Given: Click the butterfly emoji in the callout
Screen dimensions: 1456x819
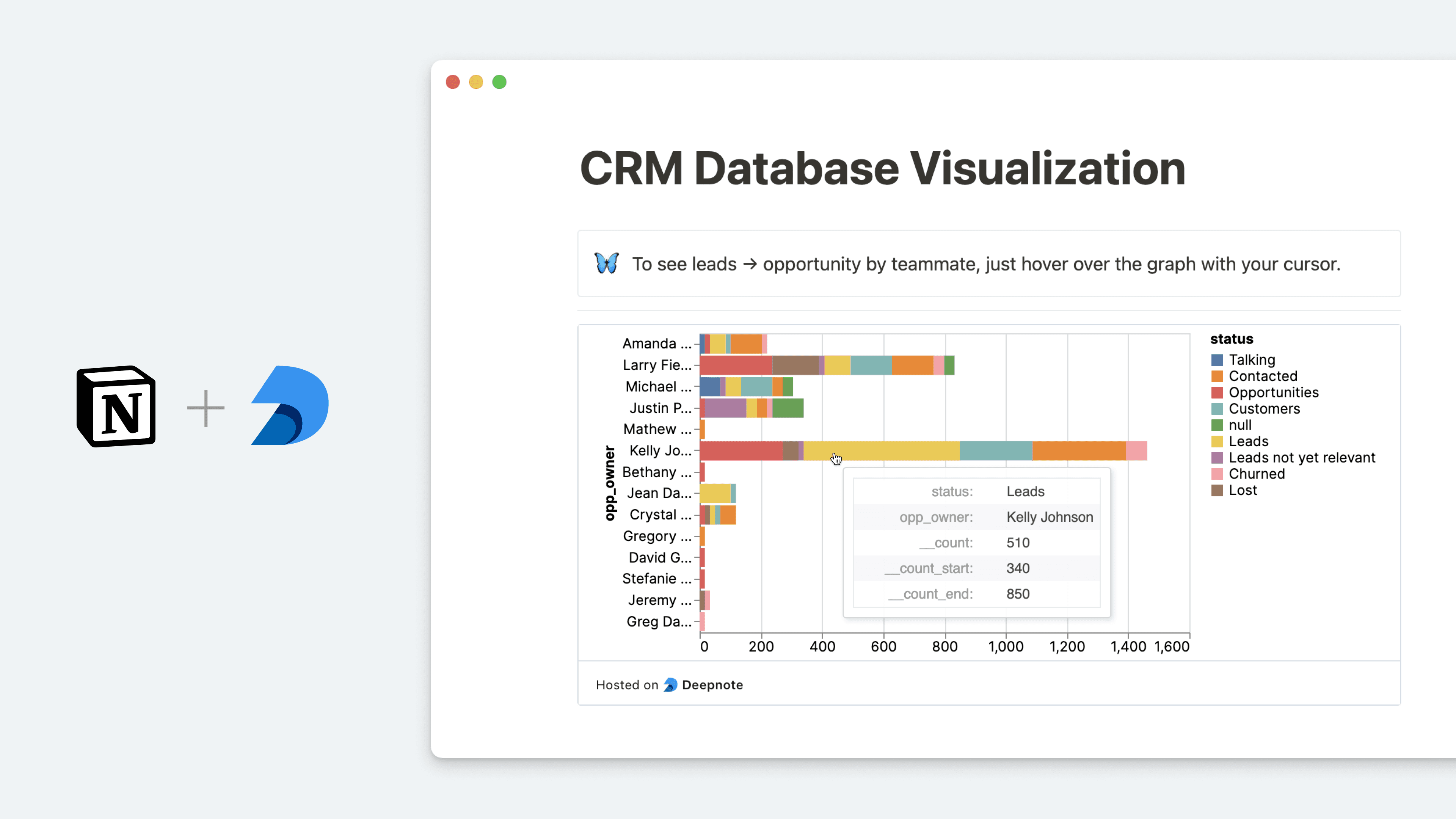Looking at the screenshot, I should point(607,264).
